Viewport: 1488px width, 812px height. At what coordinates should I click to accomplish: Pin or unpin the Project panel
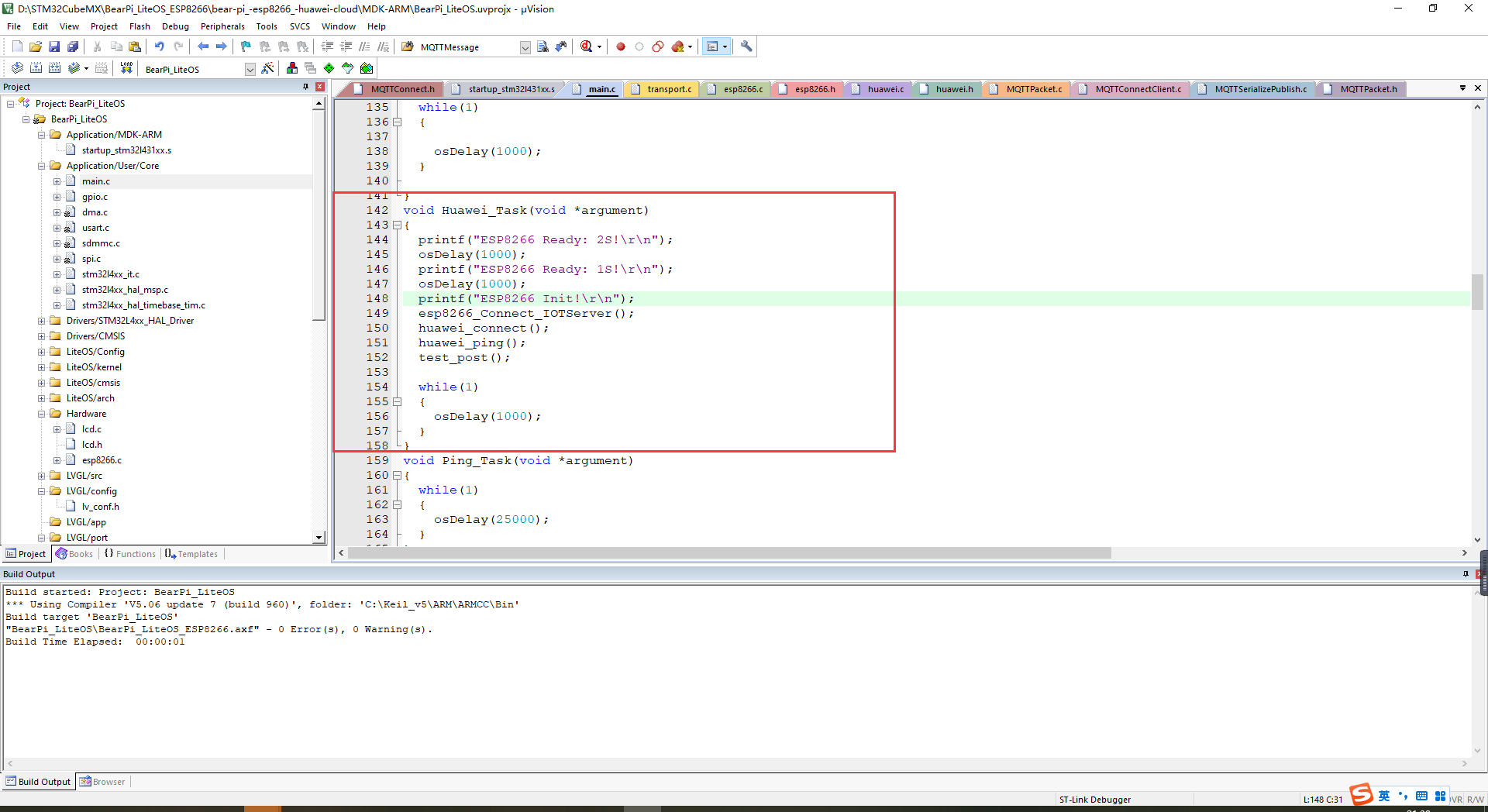click(306, 87)
